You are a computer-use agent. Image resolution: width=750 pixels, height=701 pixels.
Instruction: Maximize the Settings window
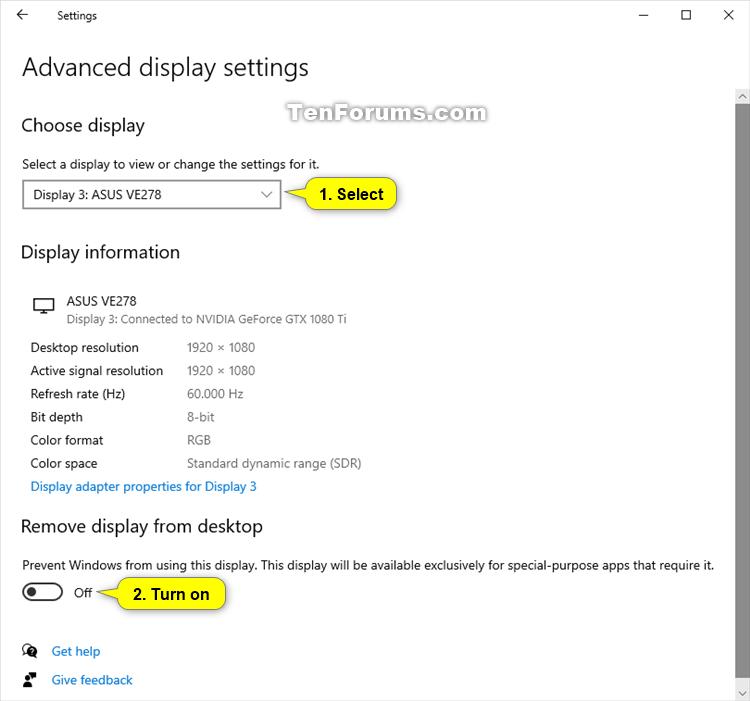[686, 15]
